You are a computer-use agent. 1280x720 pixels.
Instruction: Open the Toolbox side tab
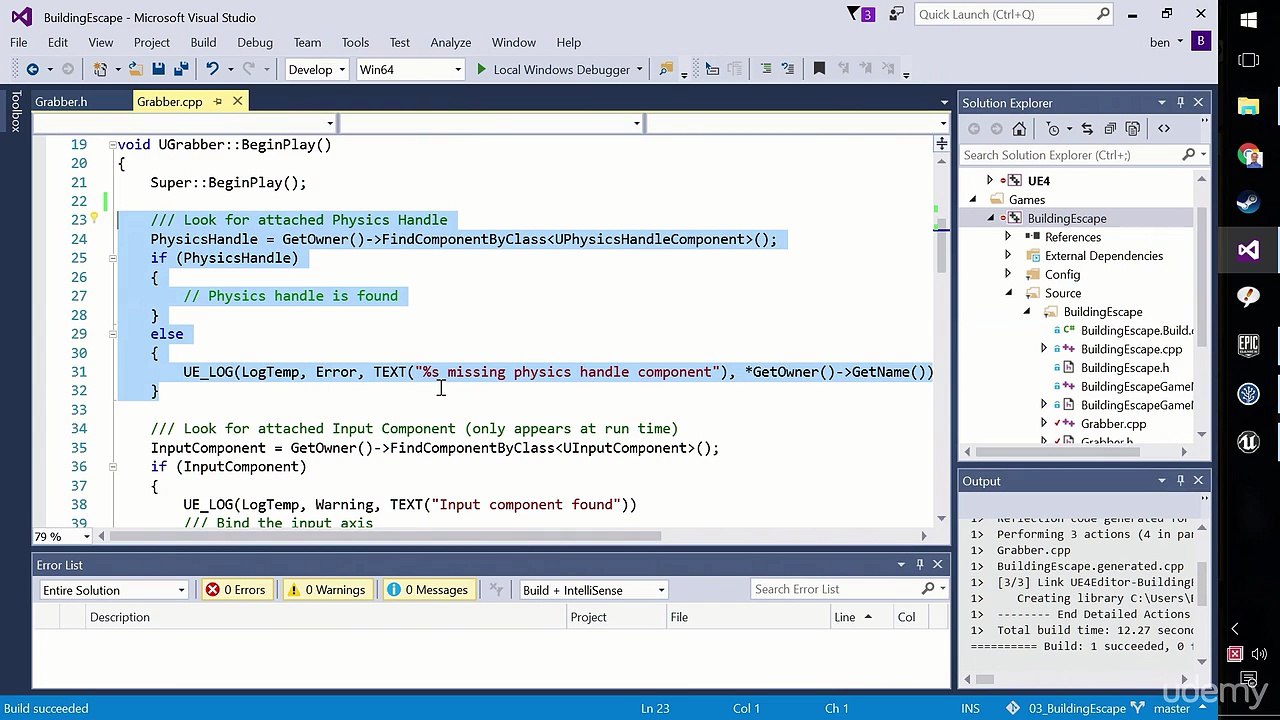pos(15,111)
